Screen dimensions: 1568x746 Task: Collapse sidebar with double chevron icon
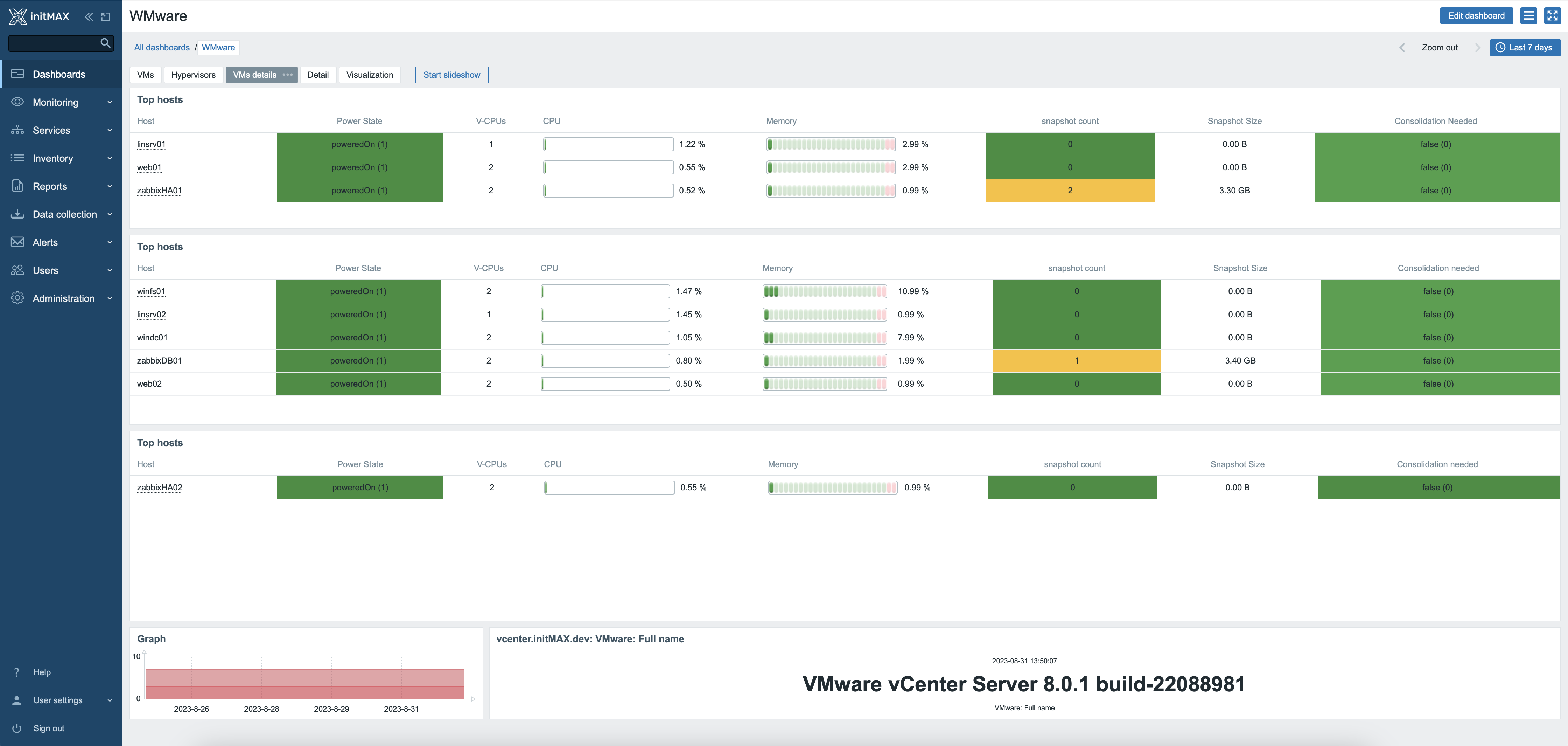(x=89, y=16)
